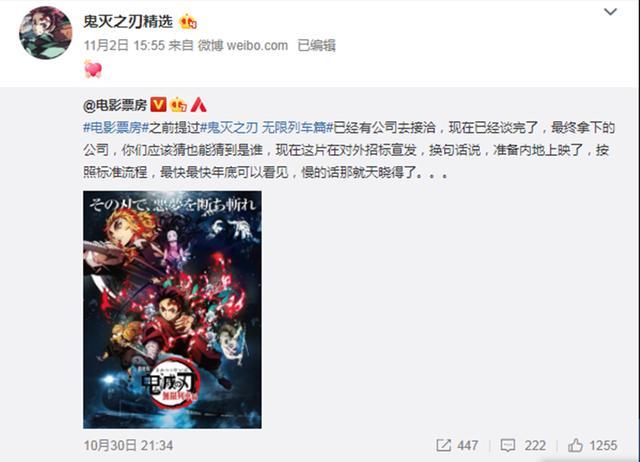Open the 鬼灭之刃精选 username link
640x462 pixels.
(128, 21)
